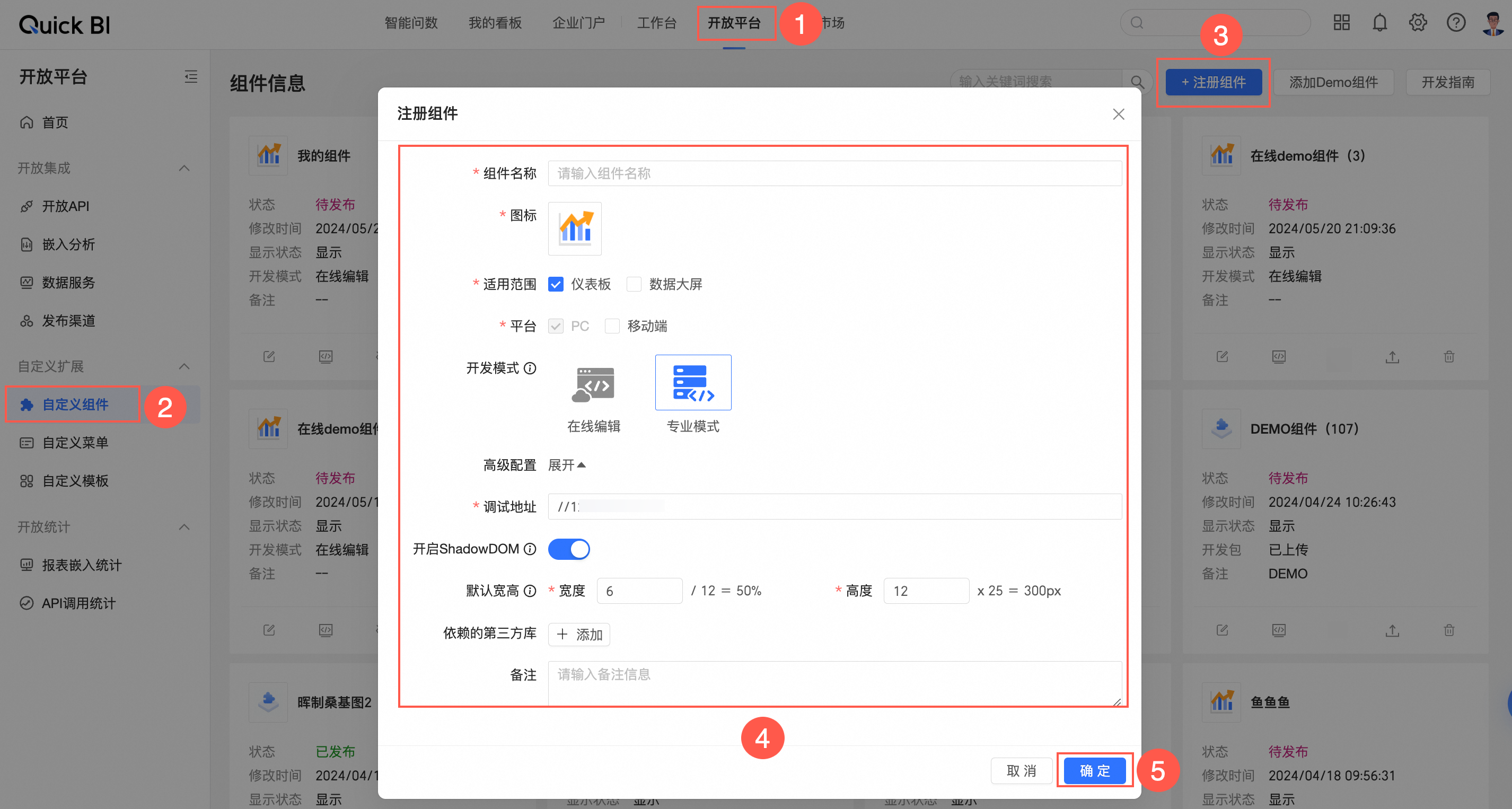
Task: Click edit icon on DEMO组件 (107) card
Action: 1223,630
